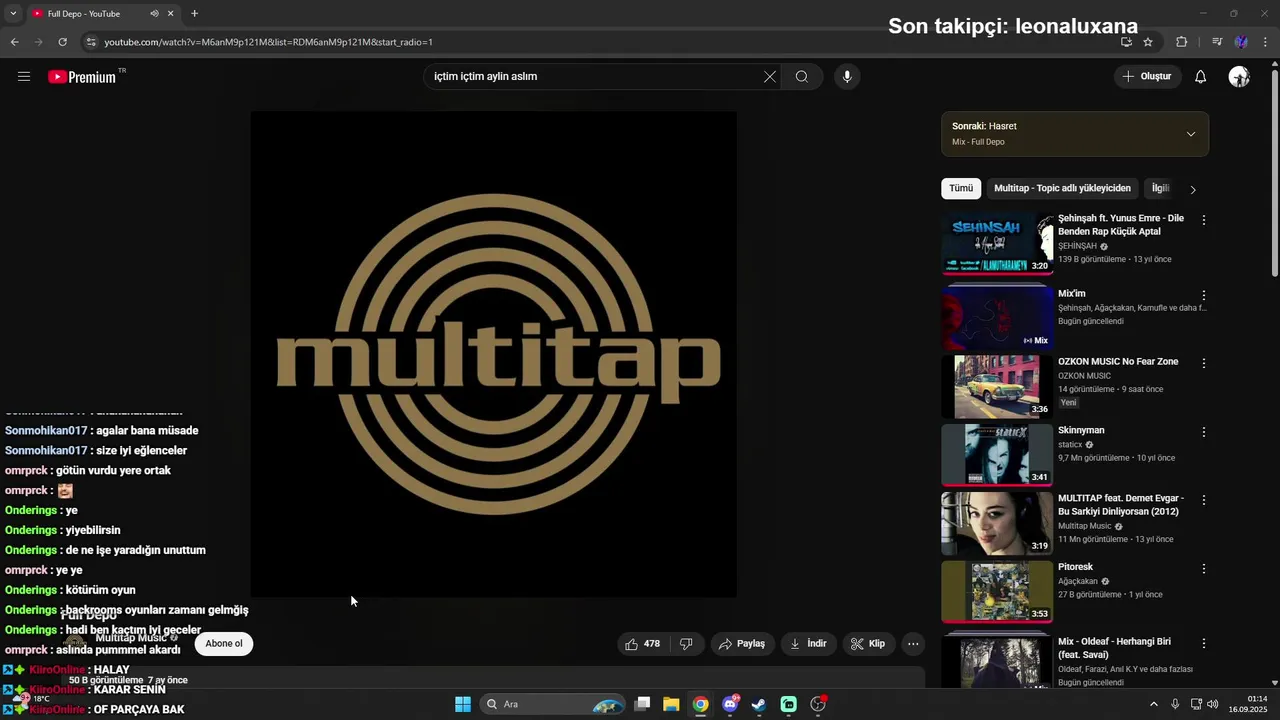
Task: Open Skinnyman video title link
Action: pyautogui.click(x=1081, y=431)
